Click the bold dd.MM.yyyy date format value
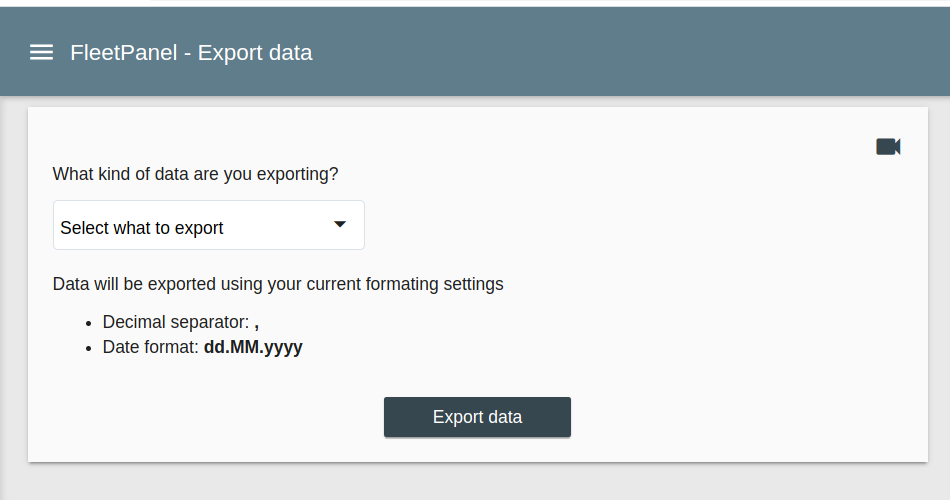Screen dimensions: 950x500 [253, 348]
